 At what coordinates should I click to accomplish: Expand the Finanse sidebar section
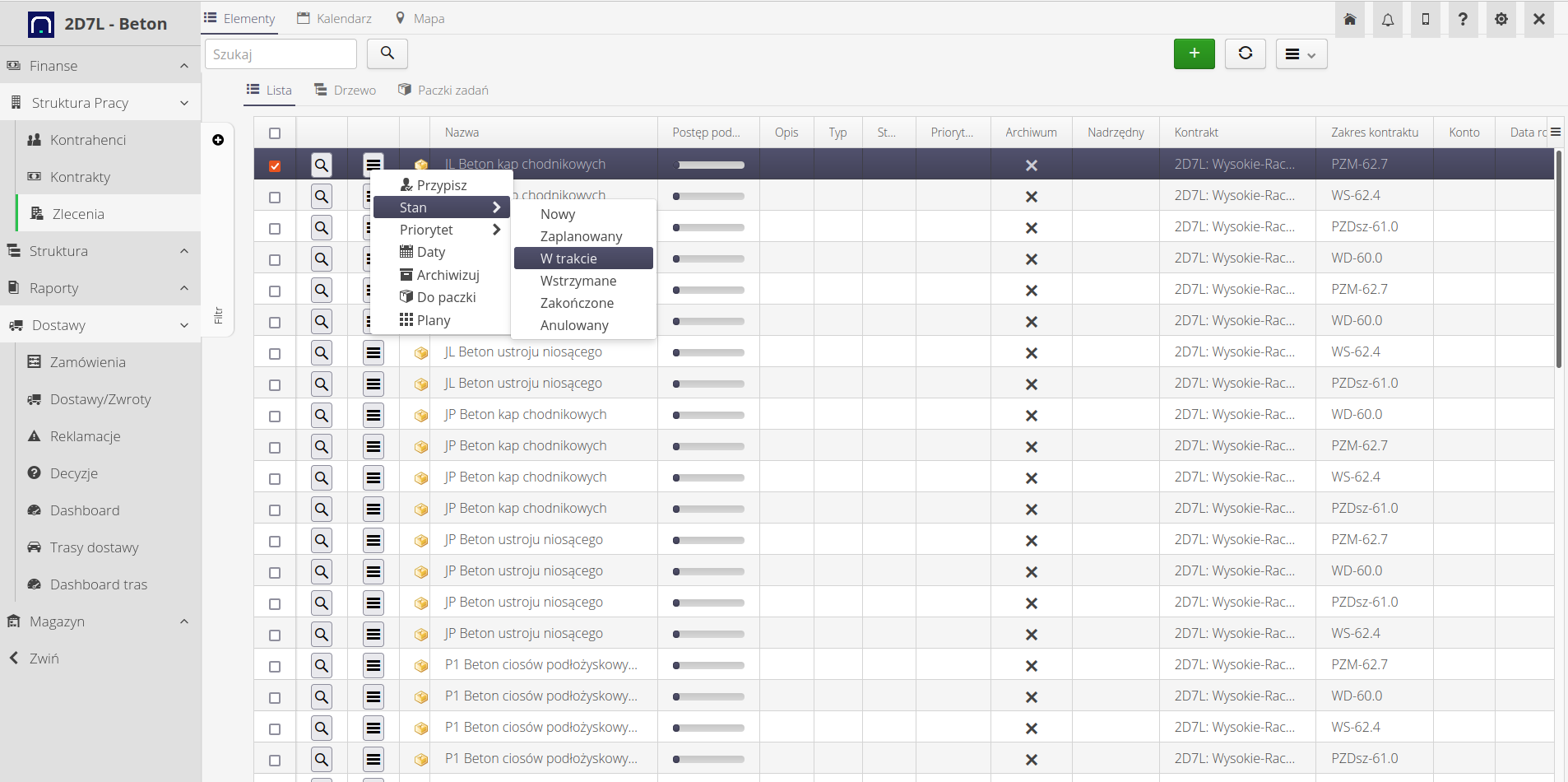[100, 66]
